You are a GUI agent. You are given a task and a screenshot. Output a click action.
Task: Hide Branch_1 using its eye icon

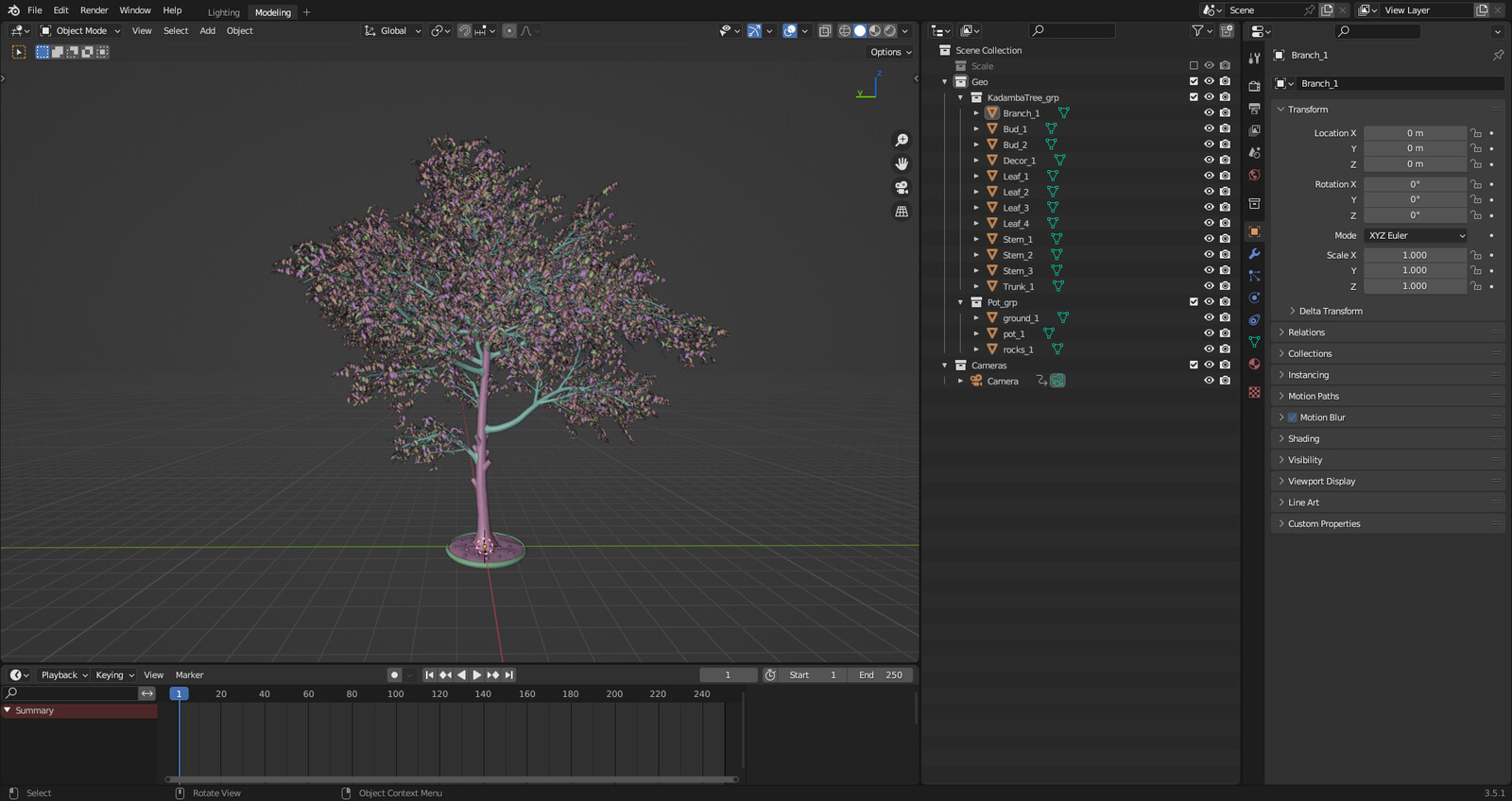pyautogui.click(x=1209, y=113)
